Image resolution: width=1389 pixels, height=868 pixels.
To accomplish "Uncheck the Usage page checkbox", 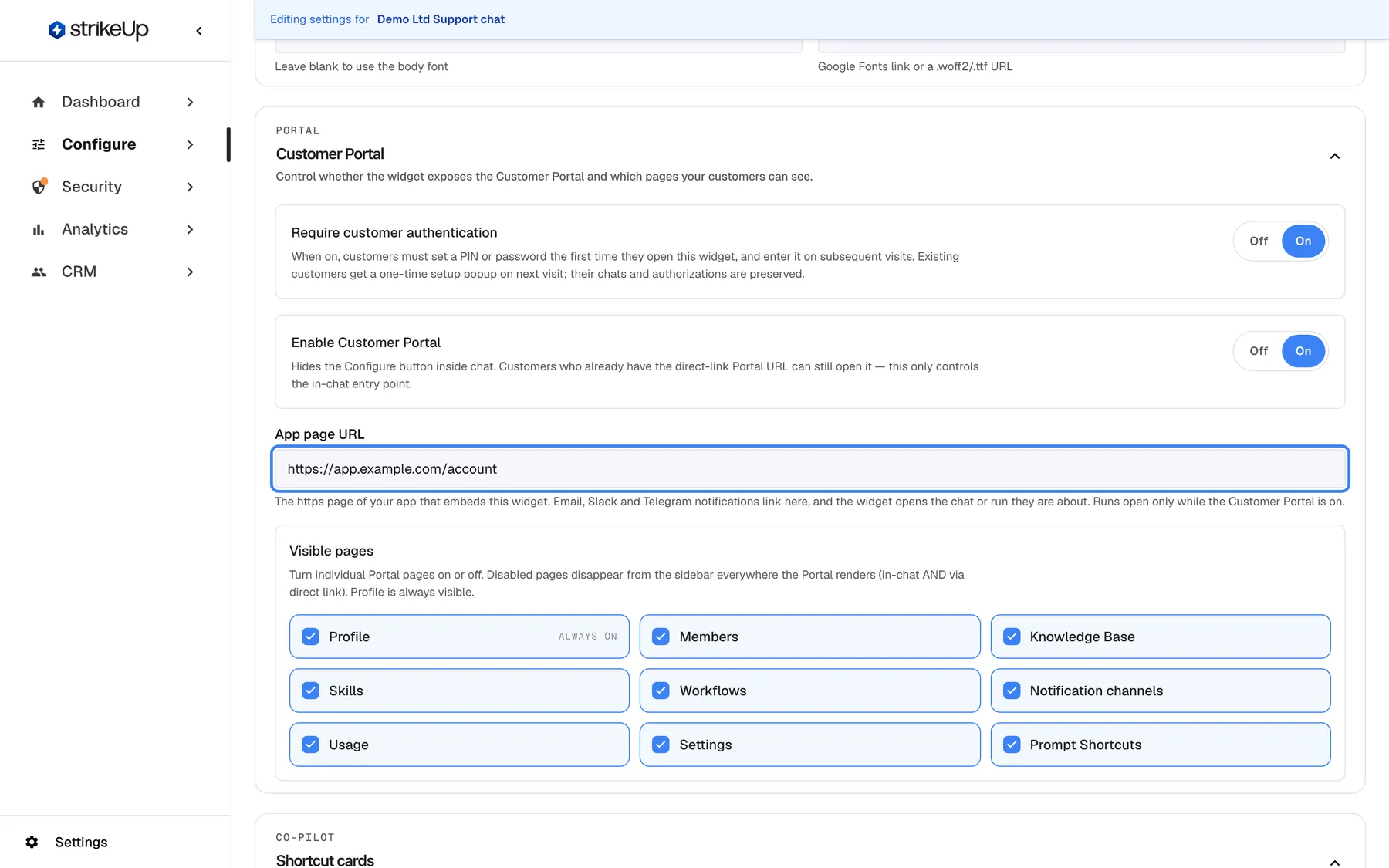I will pos(310,745).
